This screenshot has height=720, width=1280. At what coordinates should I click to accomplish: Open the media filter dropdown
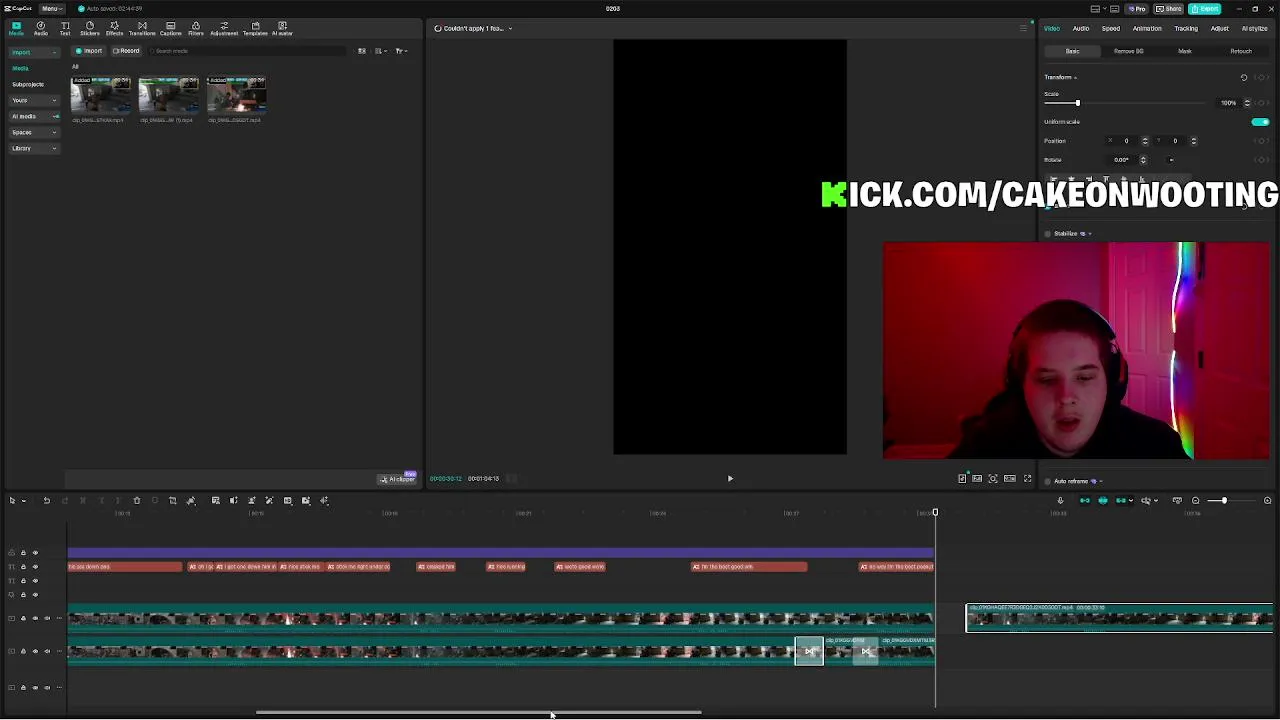400,51
